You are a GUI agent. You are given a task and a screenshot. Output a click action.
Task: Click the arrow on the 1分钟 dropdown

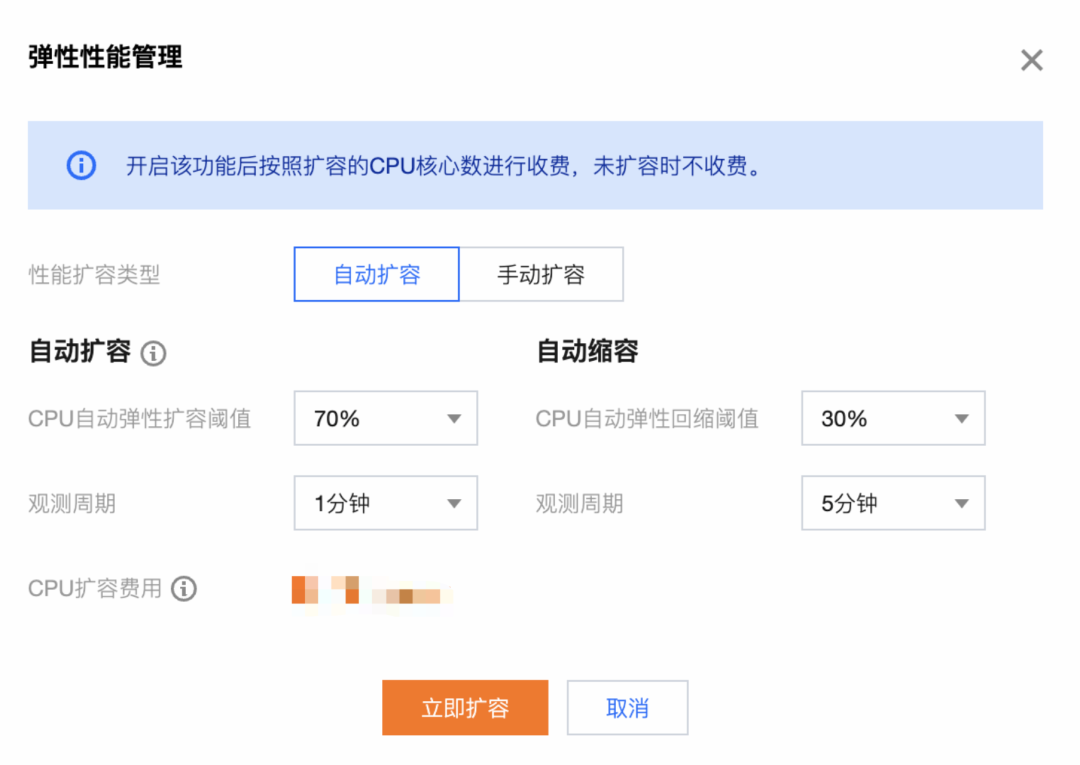point(454,503)
